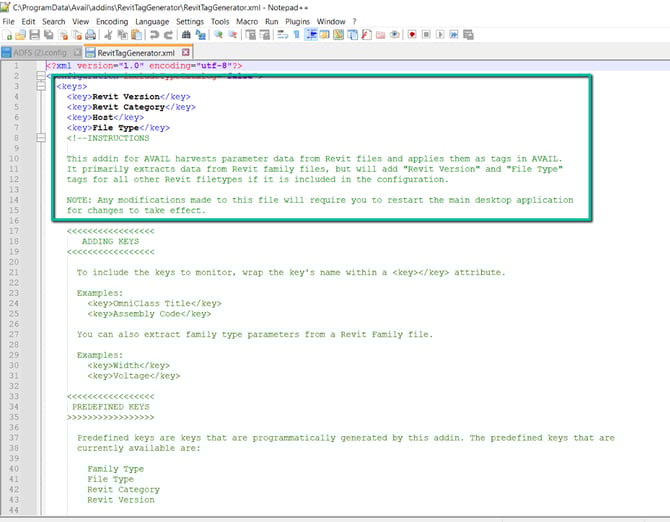
Task: Start macro recording with red record icon
Action: 411,34
